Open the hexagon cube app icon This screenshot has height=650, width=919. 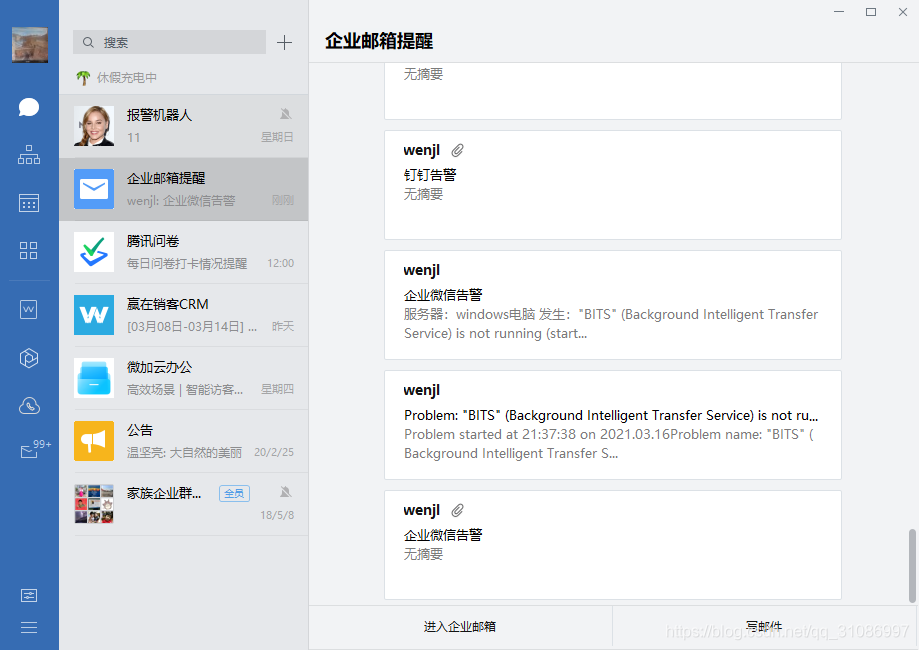(29, 358)
